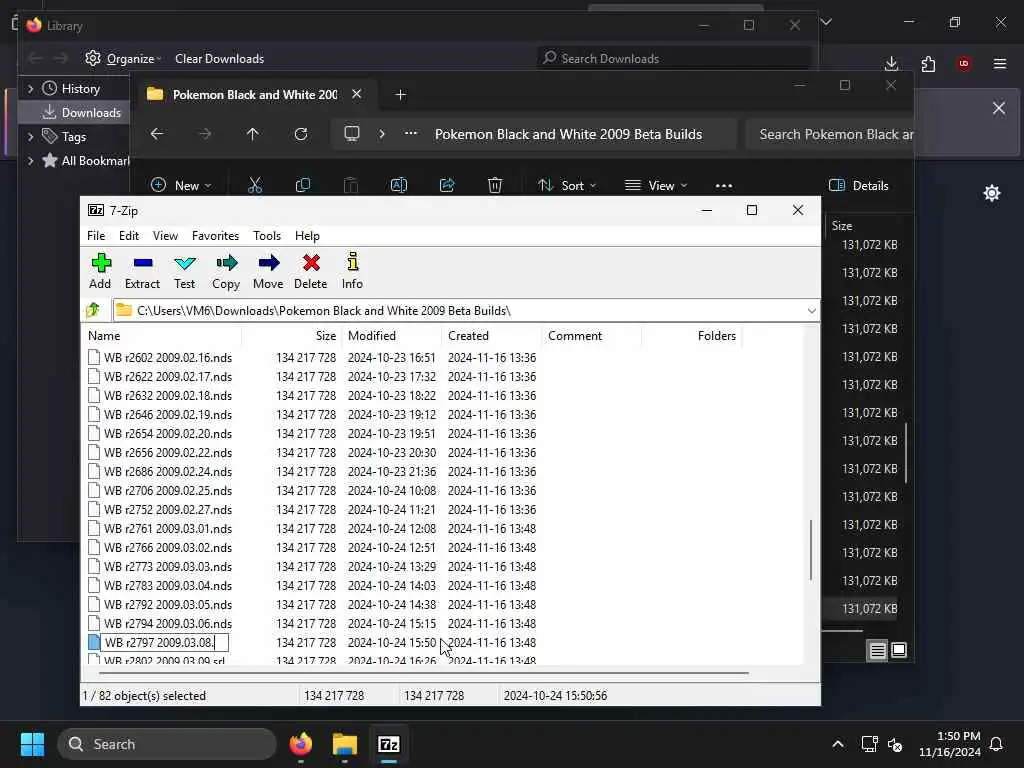
Task: Open Firefox downloads panel arrow icon
Action: coord(891,63)
